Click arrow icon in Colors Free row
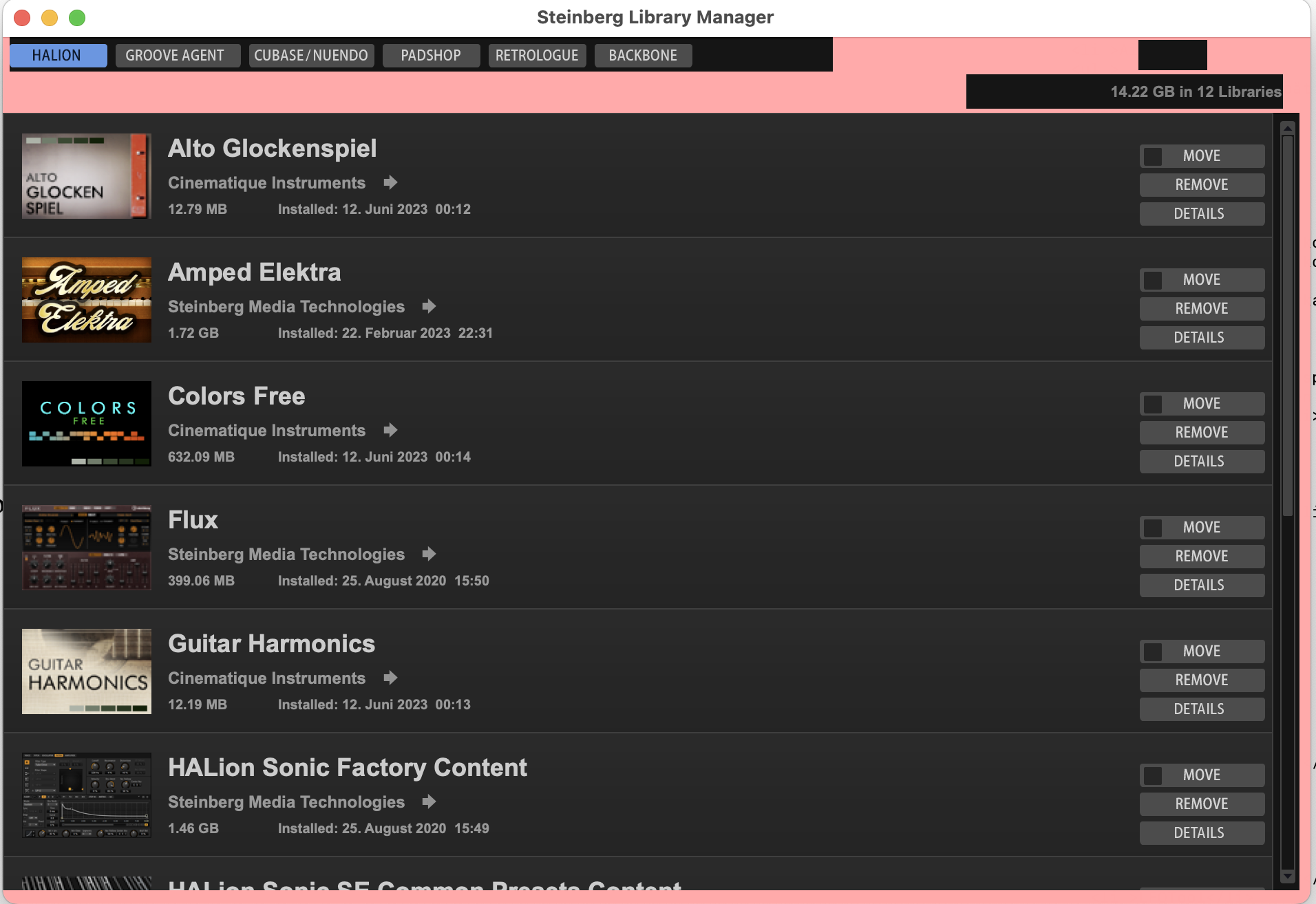The height and width of the screenshot is (904, 1316). click(x=390, y=430)
